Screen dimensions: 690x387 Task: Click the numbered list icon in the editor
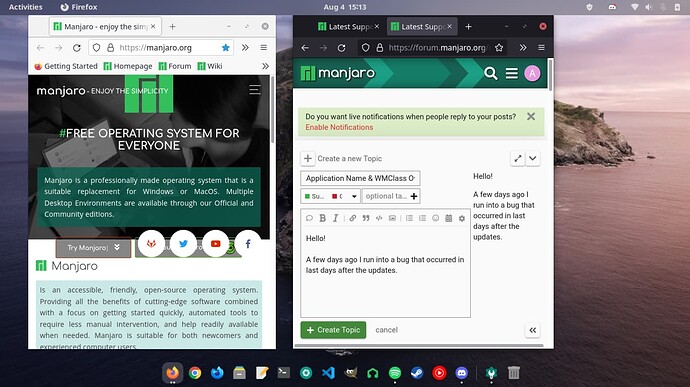click(422, 218)
